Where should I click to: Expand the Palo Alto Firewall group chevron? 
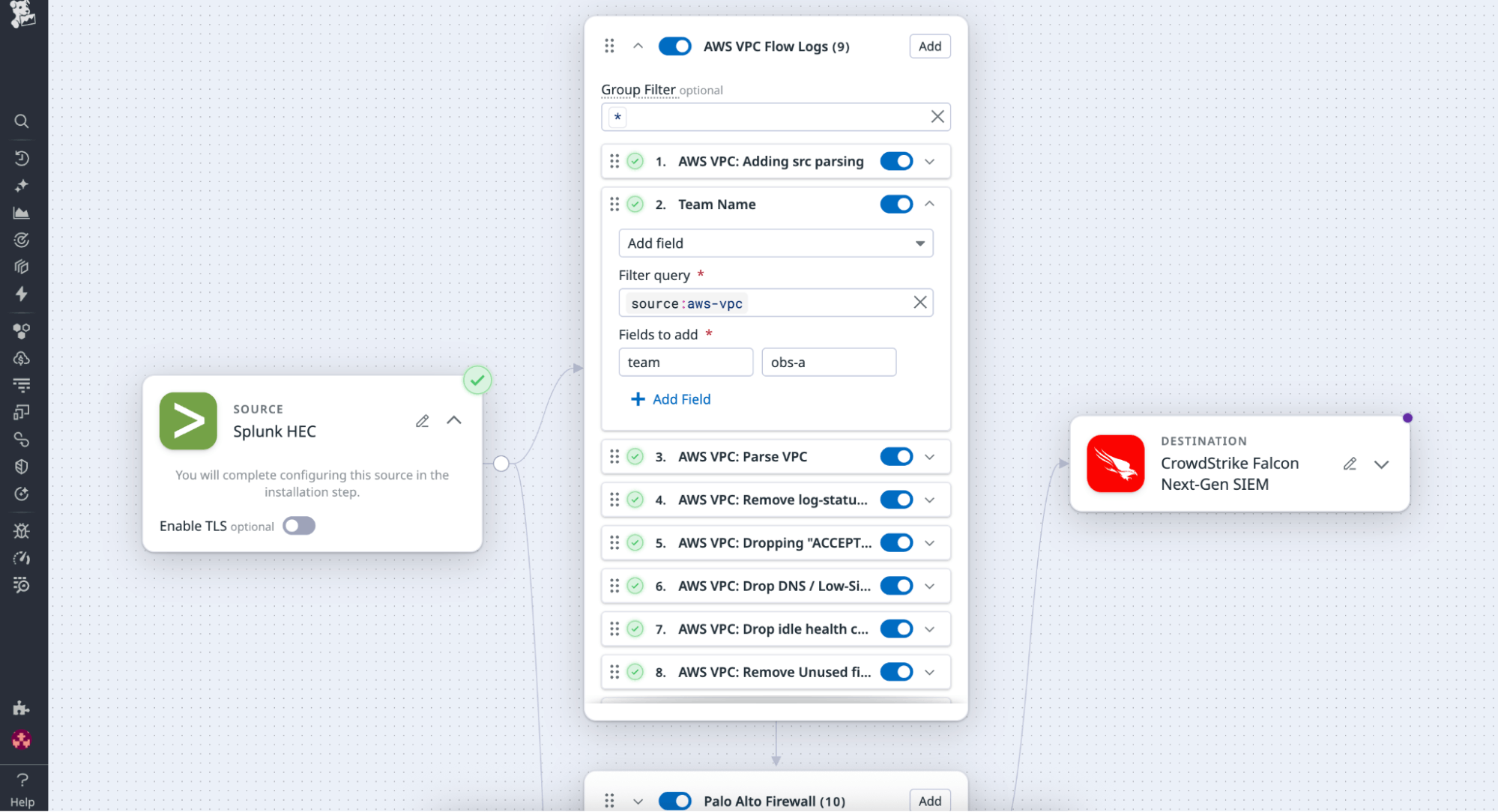click(x=638, y=801)
